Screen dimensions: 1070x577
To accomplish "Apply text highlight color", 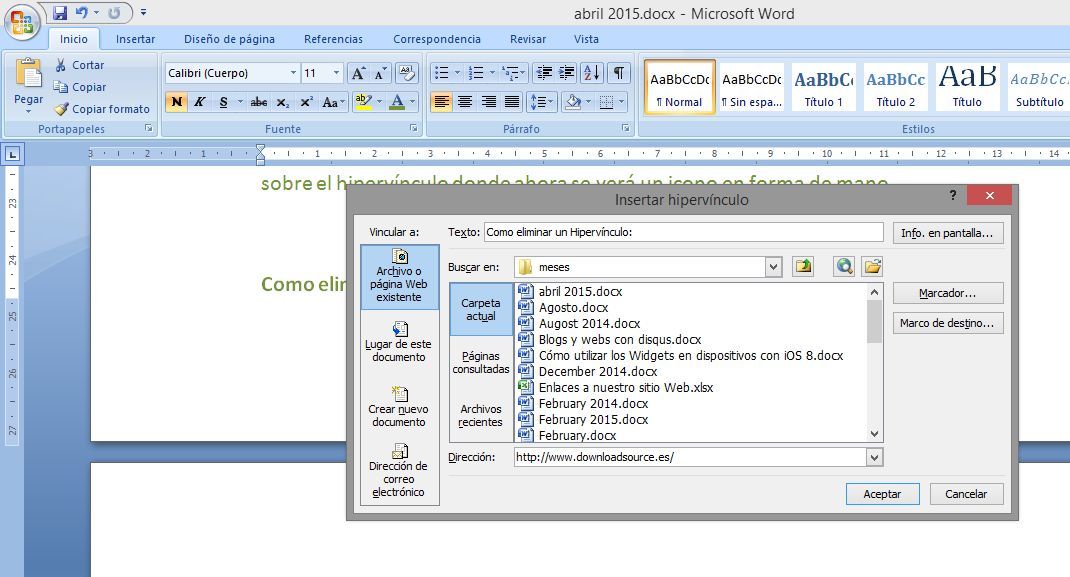I will coord(363,102).
